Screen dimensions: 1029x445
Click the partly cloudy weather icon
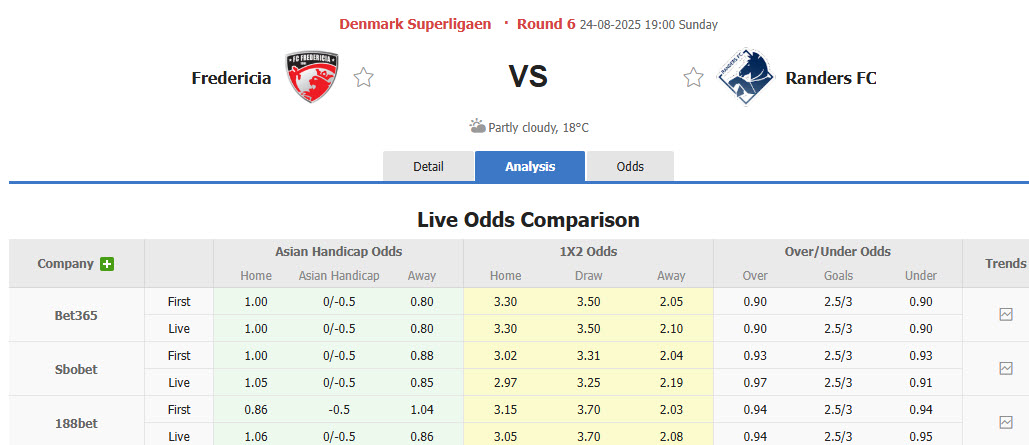pyautogui.click(x=478, y=127)
